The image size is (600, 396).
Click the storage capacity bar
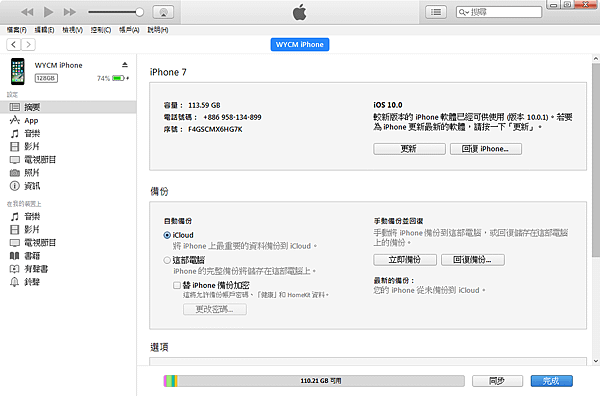(x=314, y=381)
